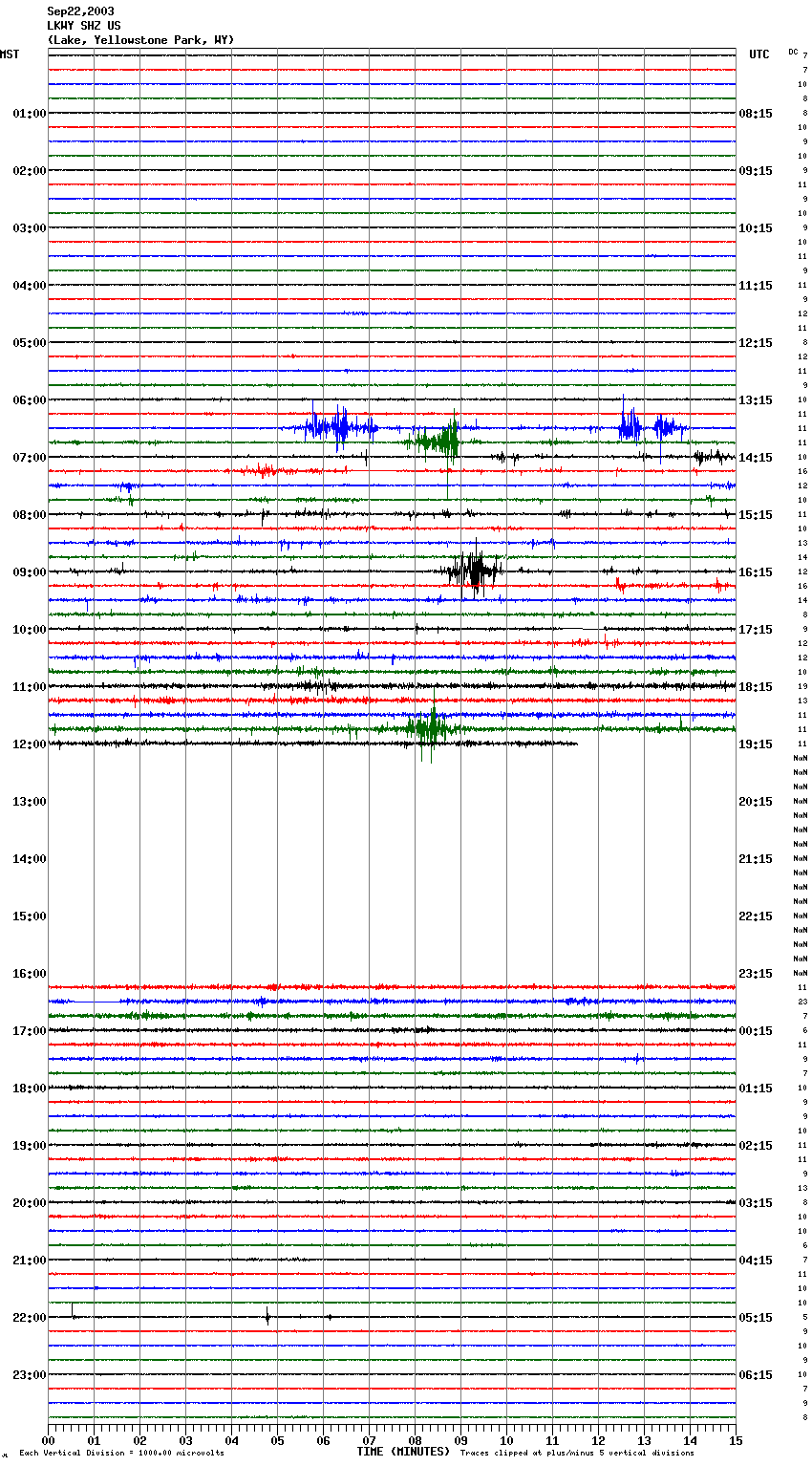The width and height of the screenshot is (812, 1466).
Task: Click the 08:00 MST time label
Action: (x=29, y=515)
